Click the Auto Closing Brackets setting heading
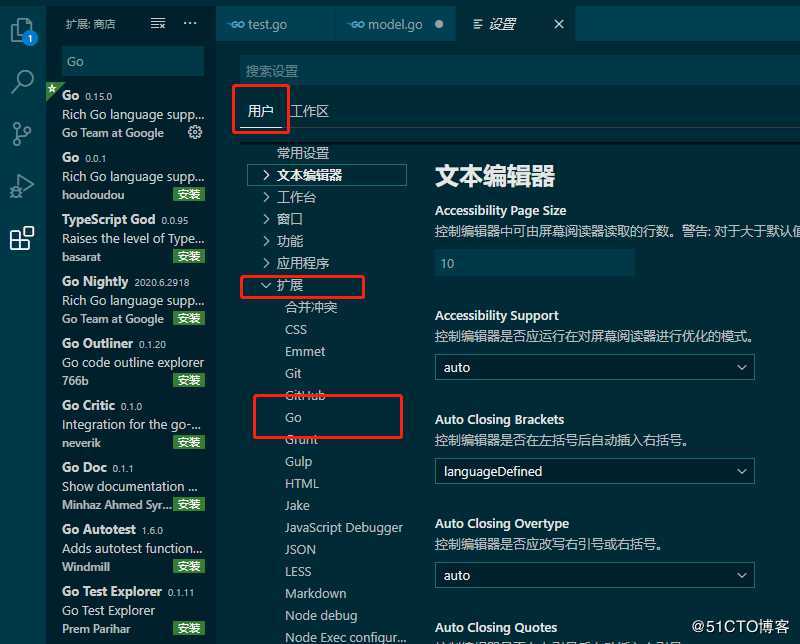The width and height of the screenshot is (800, 644). coord(499,420)
